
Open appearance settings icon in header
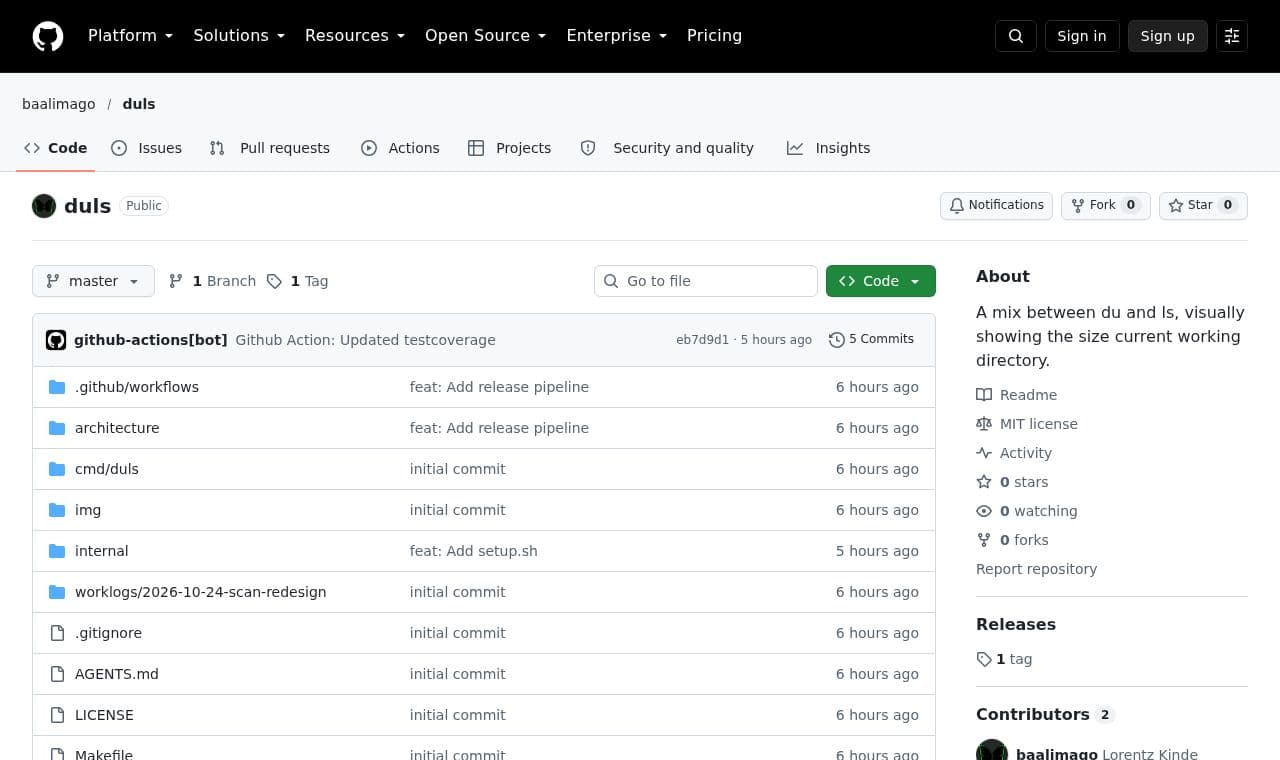tap(1232, 36)
